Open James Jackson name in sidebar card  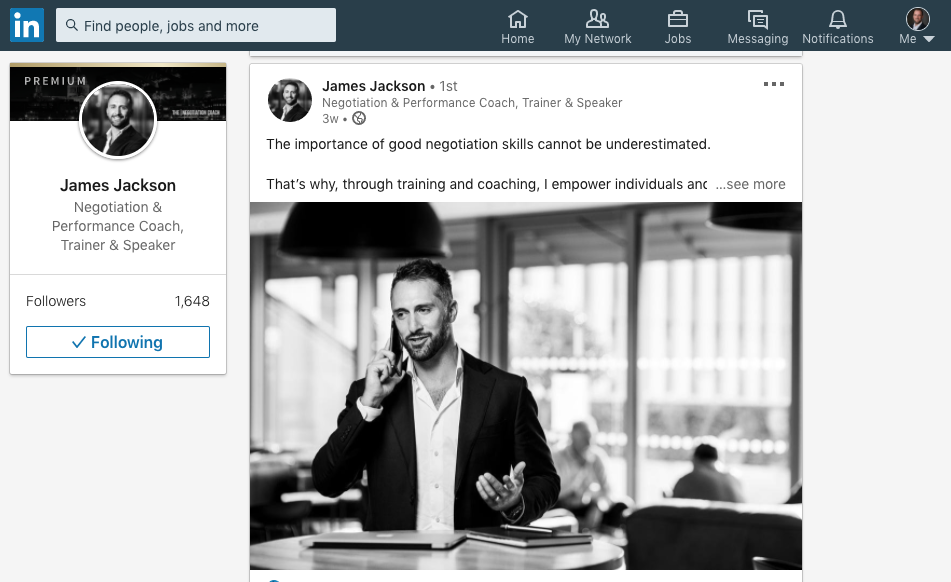118,185
